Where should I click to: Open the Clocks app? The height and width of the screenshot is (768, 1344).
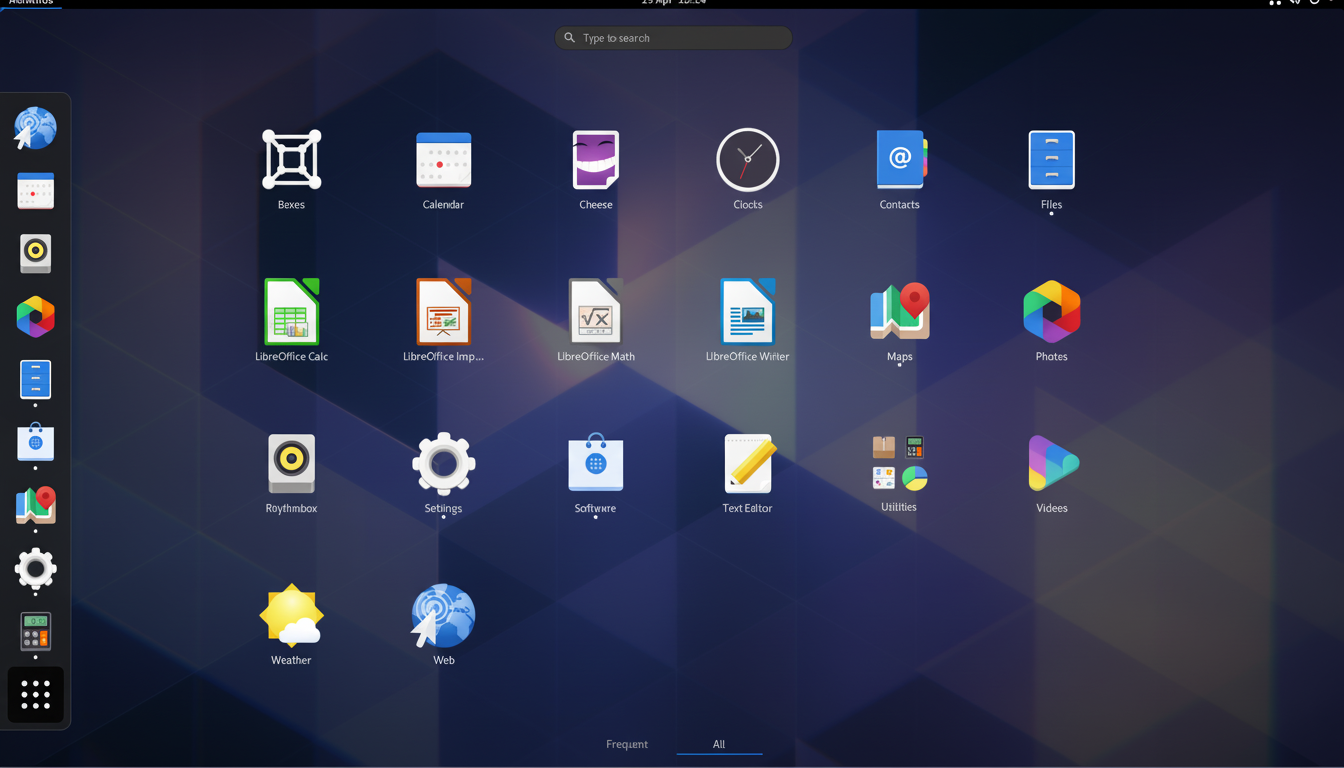[747, 160]
